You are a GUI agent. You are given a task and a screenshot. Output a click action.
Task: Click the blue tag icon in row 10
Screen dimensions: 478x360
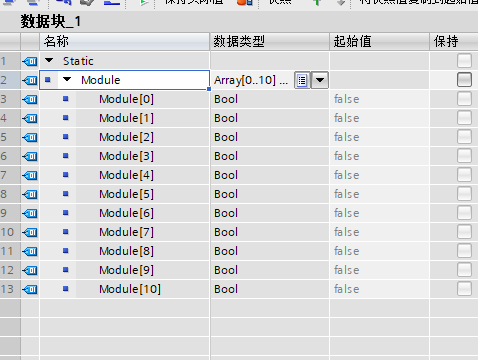click(x=30, y=232)
